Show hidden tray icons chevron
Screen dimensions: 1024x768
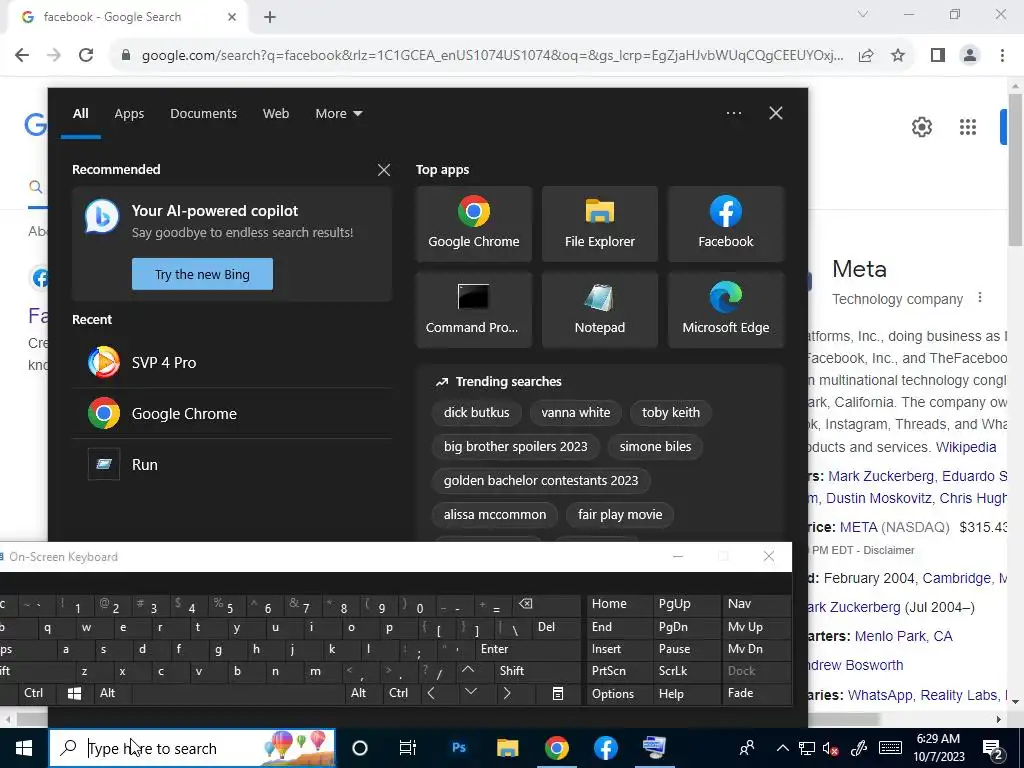(x=783, y=748)
